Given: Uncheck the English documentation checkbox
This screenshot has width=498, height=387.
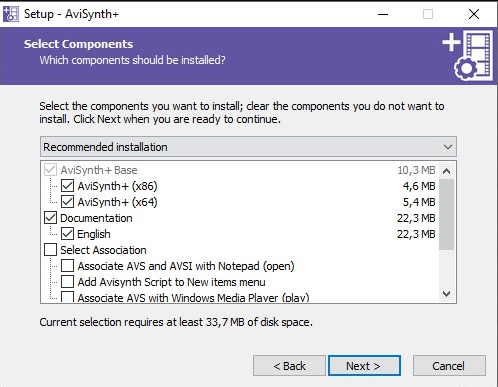Looking at the screenshot, I should (x=67, y=234).
